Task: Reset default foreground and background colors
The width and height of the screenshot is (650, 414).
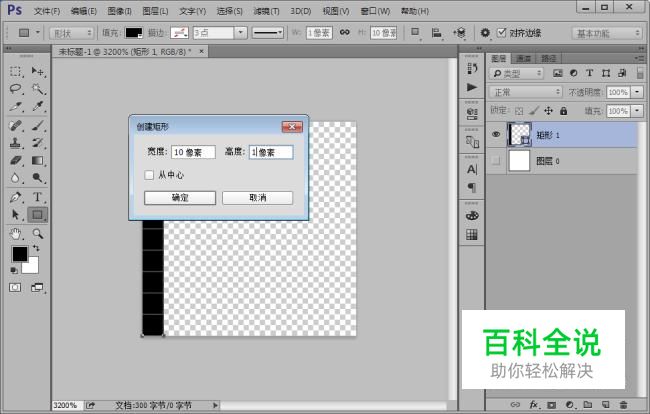Action: pos(14,270)
